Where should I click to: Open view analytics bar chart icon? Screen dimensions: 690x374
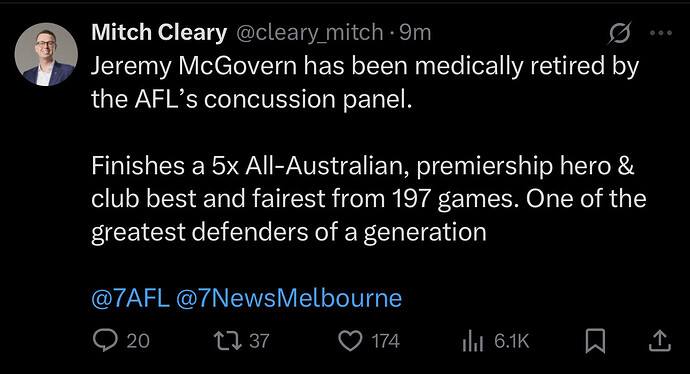coord(473,341)
